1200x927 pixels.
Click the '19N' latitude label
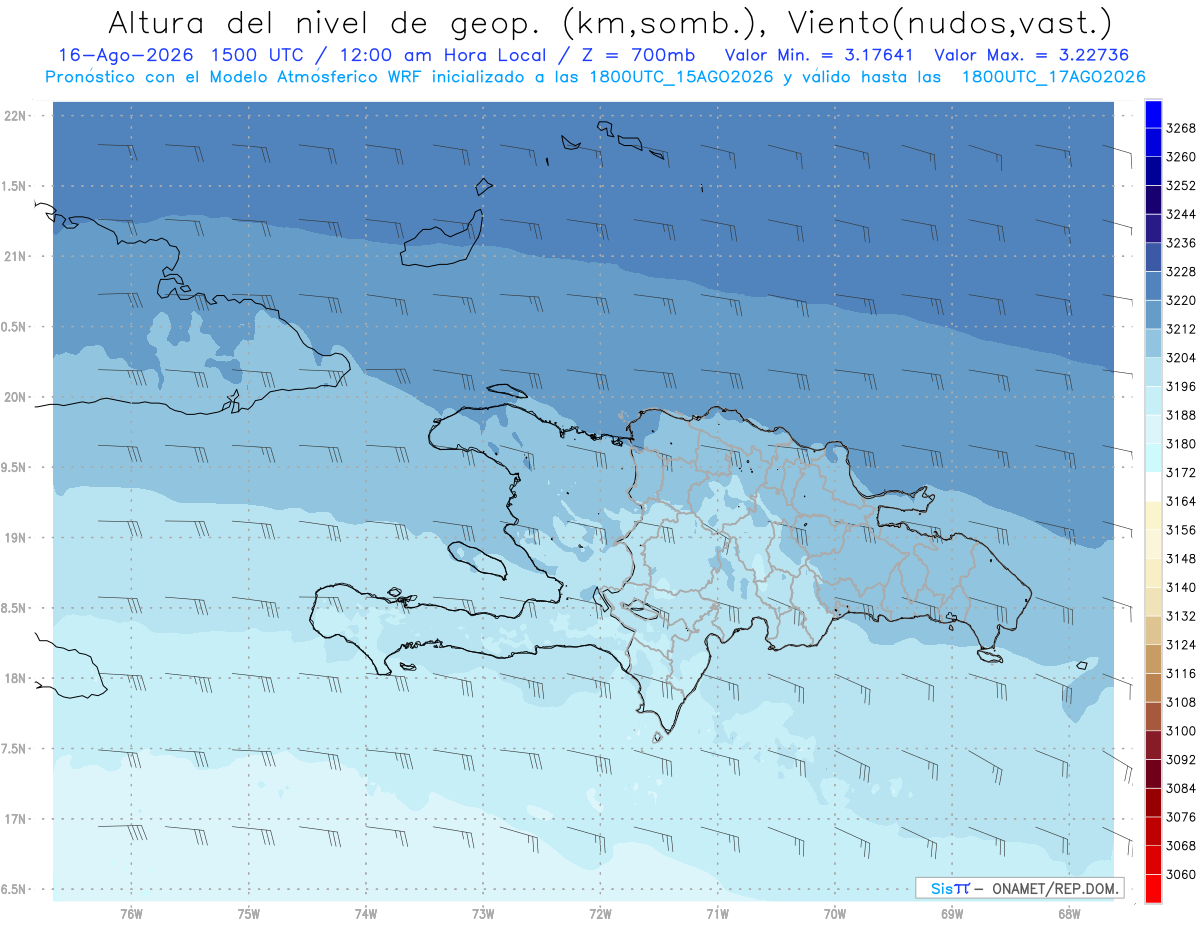pos(17,538)
